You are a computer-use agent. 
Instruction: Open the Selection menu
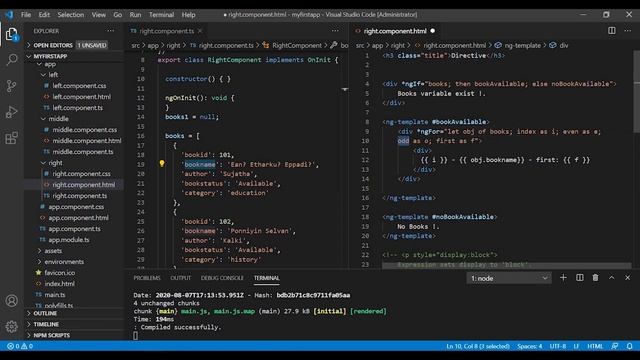click(x=71, y=15)
